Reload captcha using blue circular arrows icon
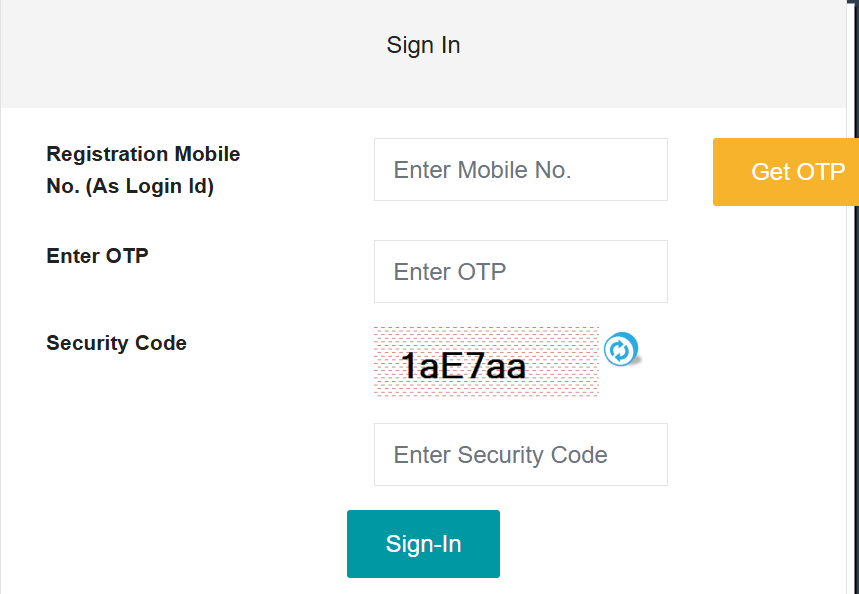 621,349
